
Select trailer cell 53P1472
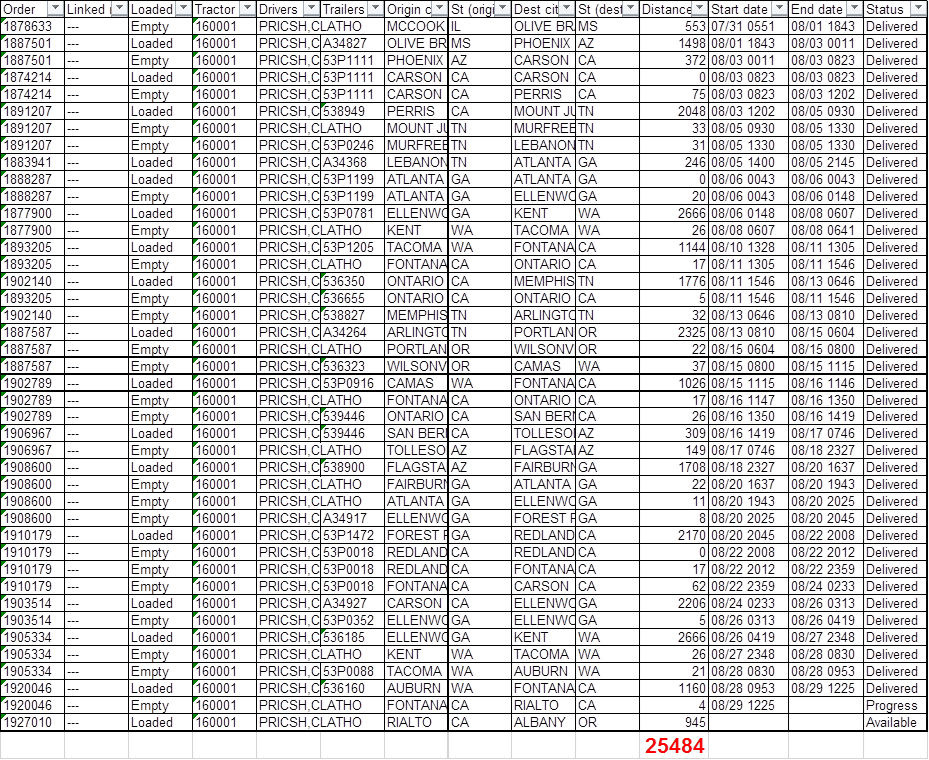coord(352,535)
